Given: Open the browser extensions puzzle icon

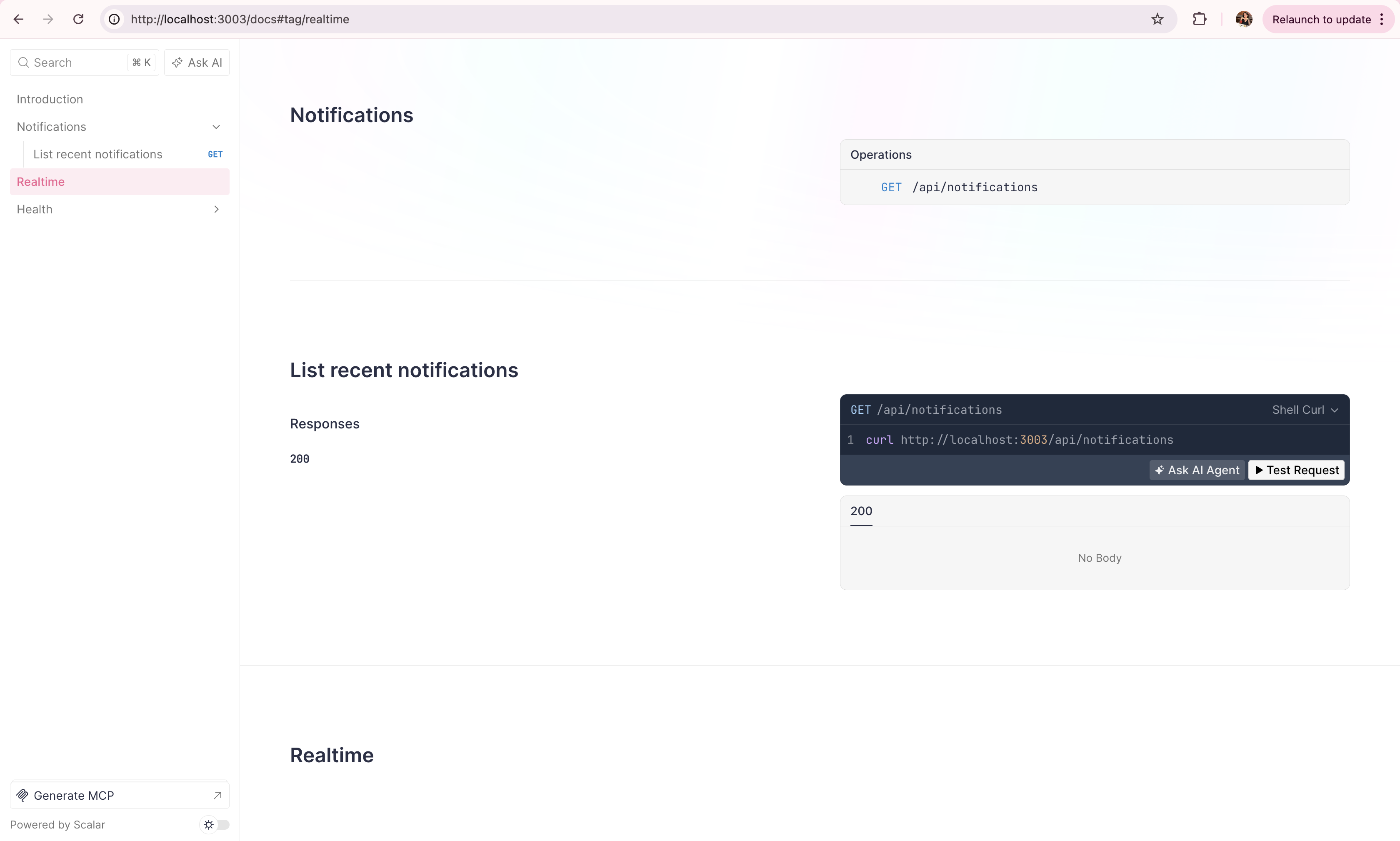Looking at the screenshot, I should [x=1200, y=19].
